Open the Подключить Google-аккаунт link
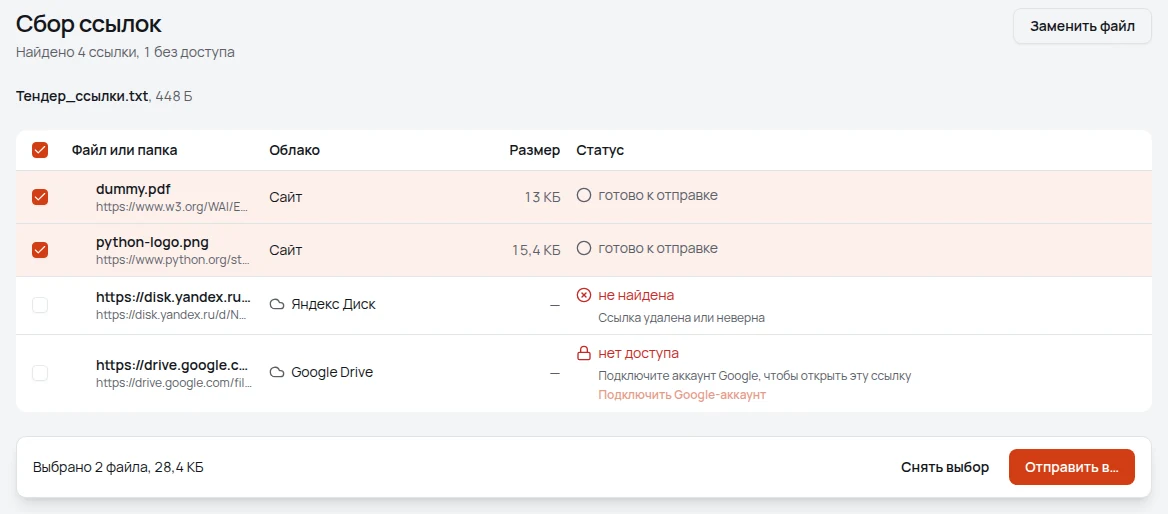 tap(682, 395)
